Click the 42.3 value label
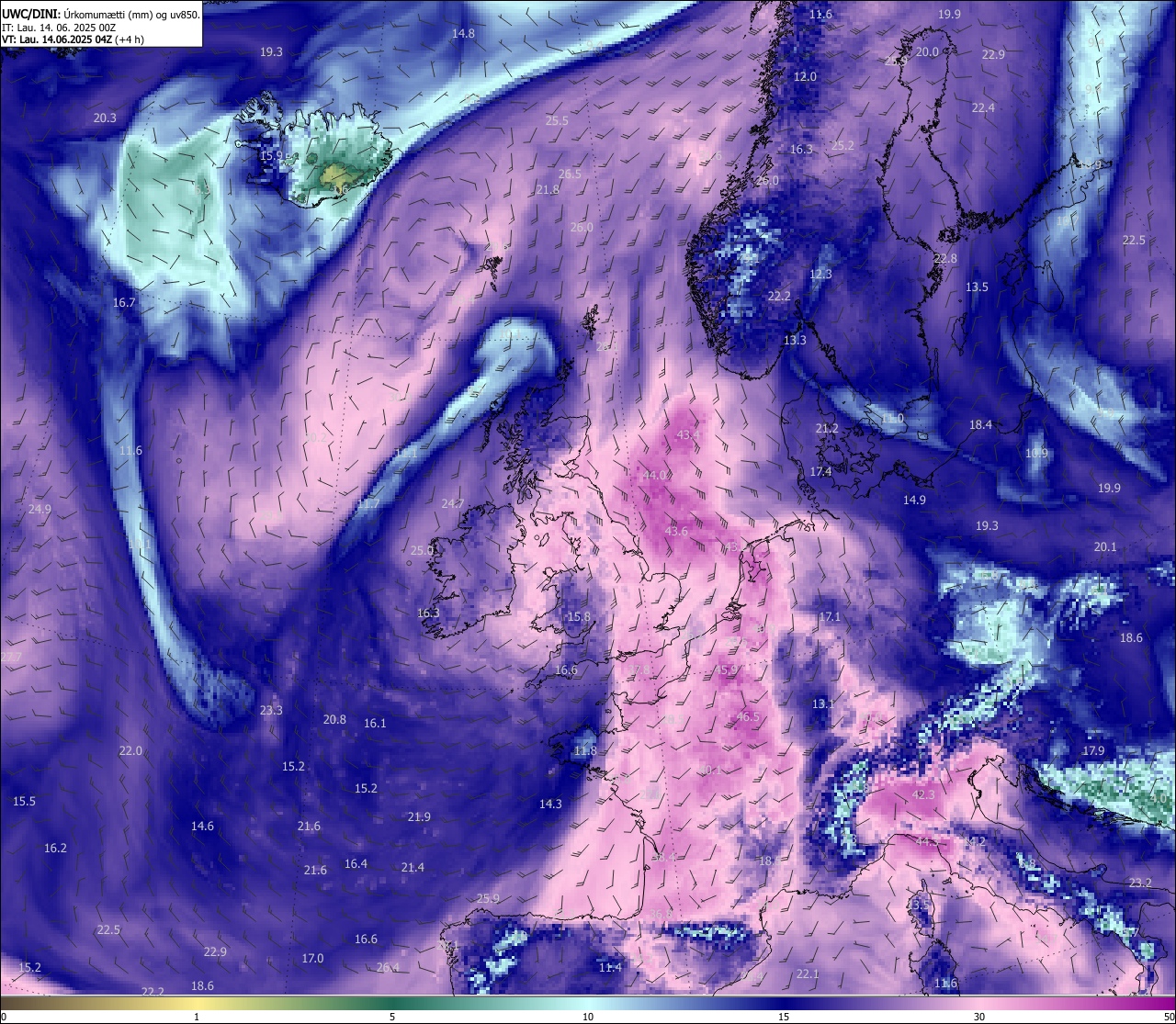Image resolution: width=1176 pixels, height=1024 pixels. 923,794
